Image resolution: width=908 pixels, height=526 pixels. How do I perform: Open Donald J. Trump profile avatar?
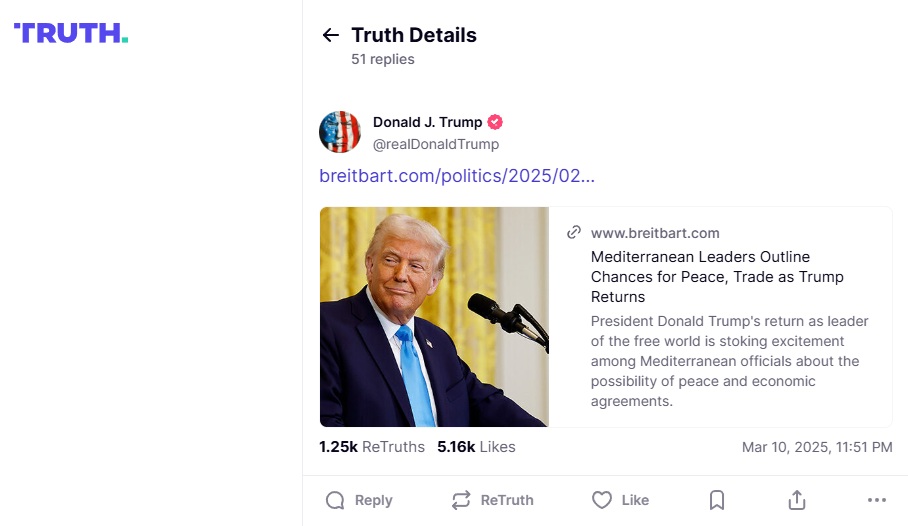coord(340,132)
